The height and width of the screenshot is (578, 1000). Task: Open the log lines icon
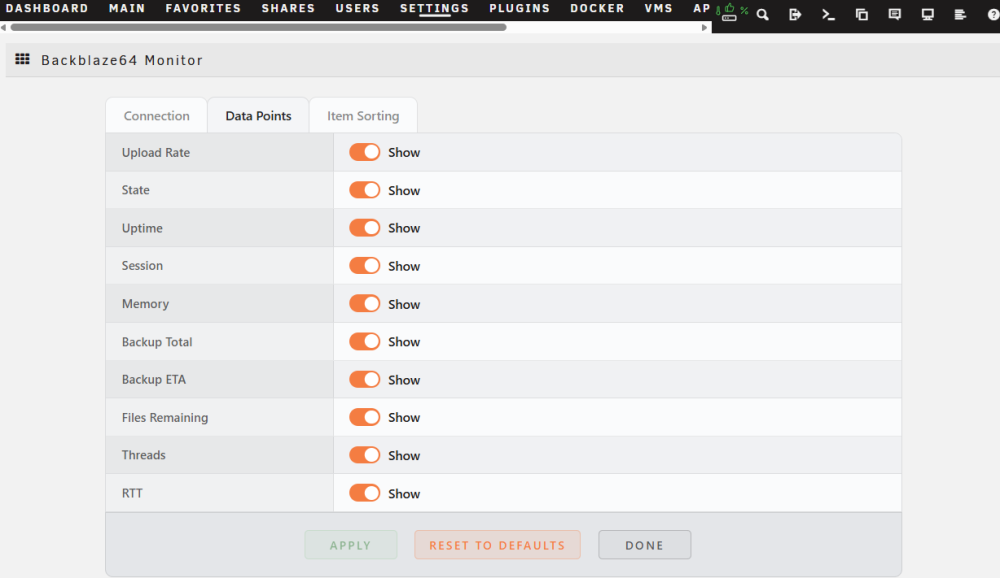[960, 14]
